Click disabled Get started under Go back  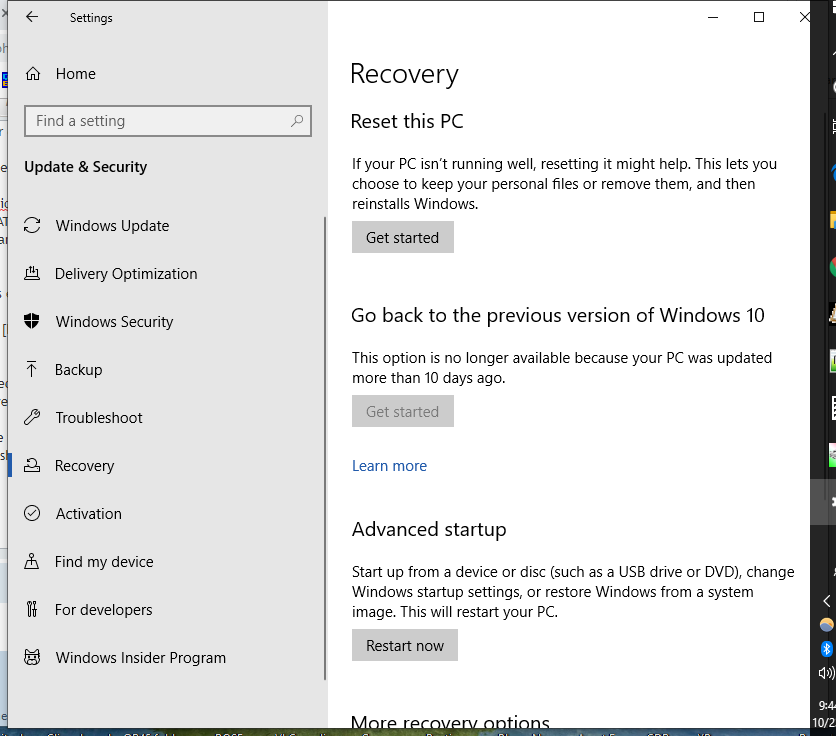pos(403,411)
